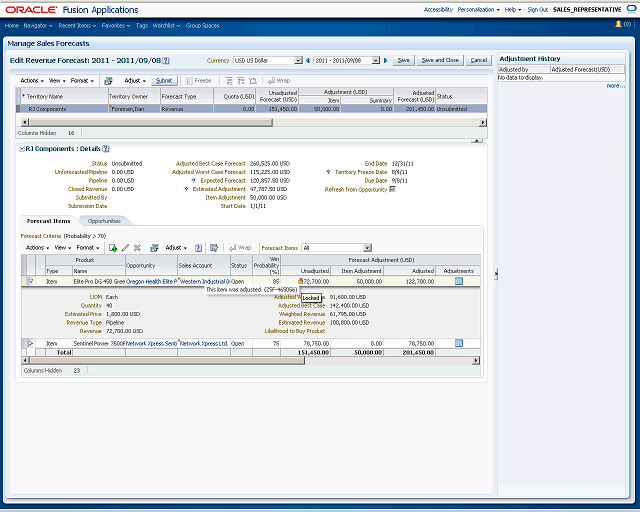Open View menu in Forecast Items toolbar

63,248
